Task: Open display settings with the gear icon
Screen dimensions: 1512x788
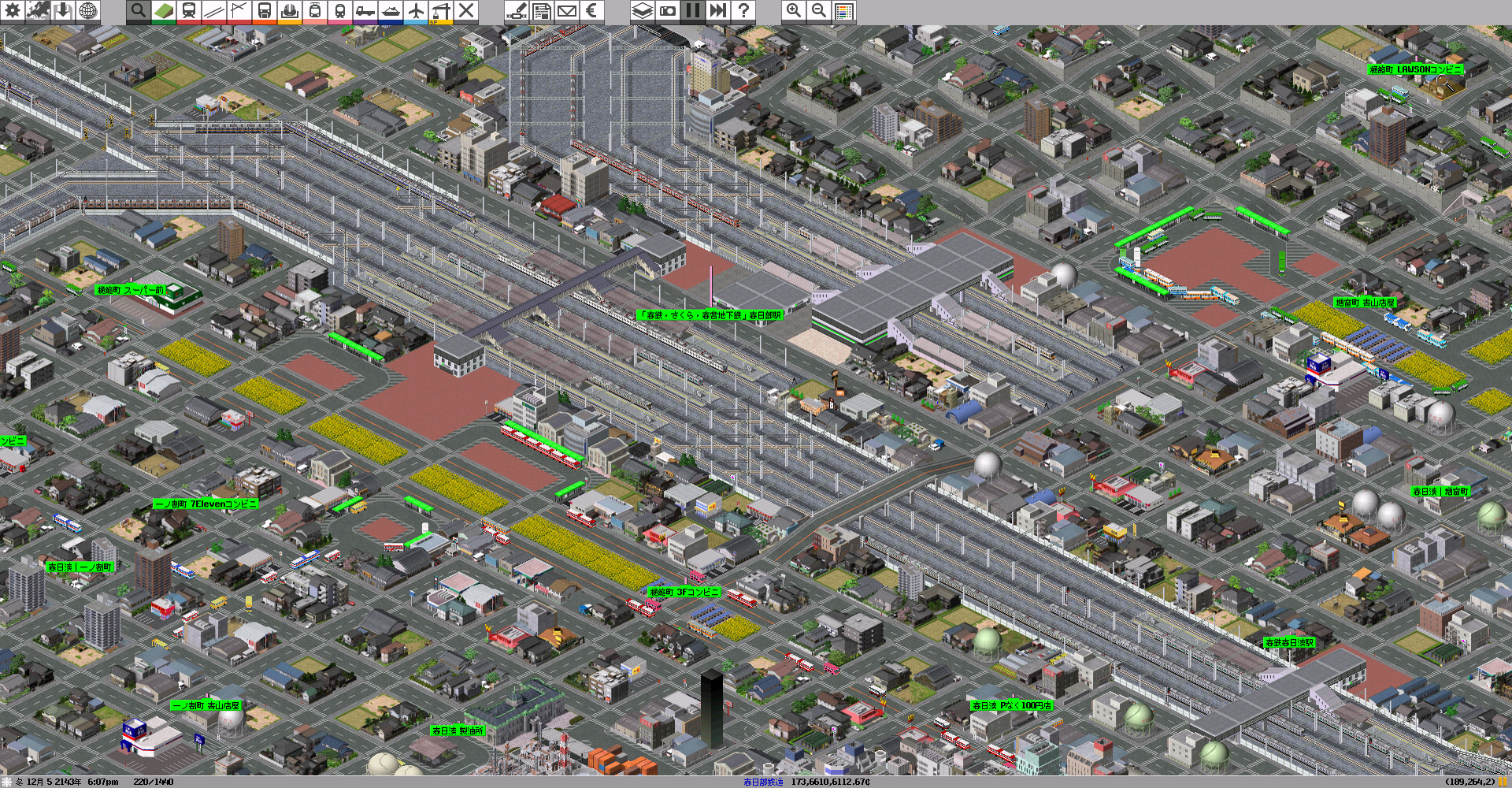Action: click(x=13, y=10)
